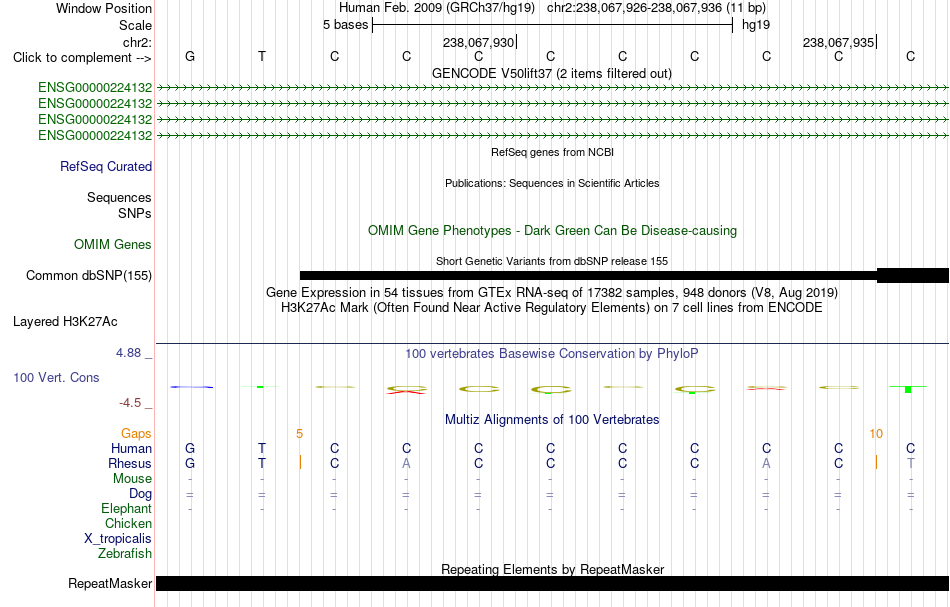Click the Mouse species label
The height and width of the screenshot is (607, 950).
pyautogui.click(x=132, y=479)
